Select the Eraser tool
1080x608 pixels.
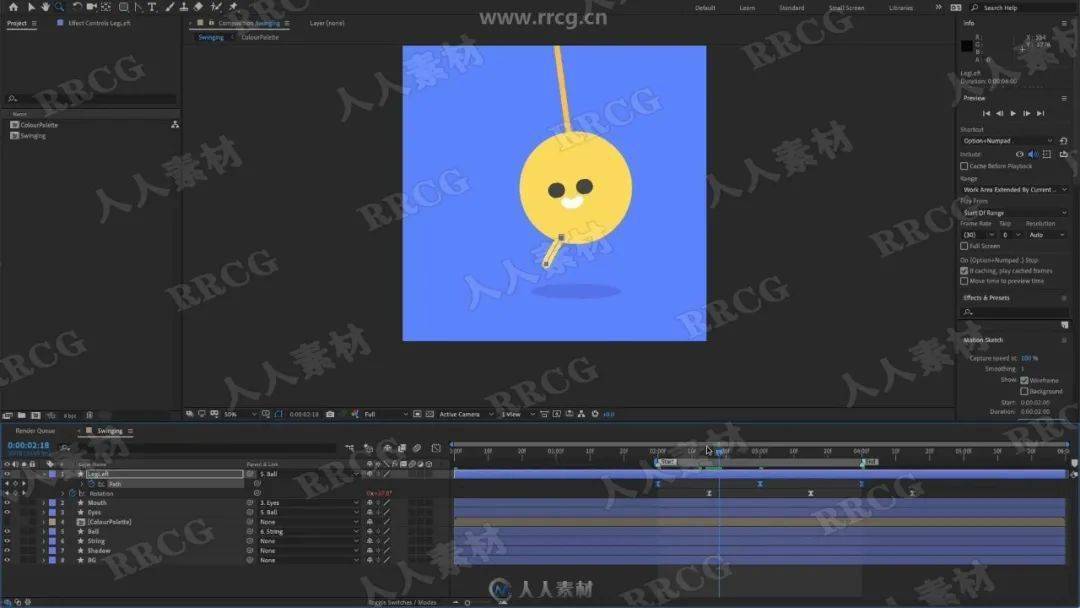(198, 7)
